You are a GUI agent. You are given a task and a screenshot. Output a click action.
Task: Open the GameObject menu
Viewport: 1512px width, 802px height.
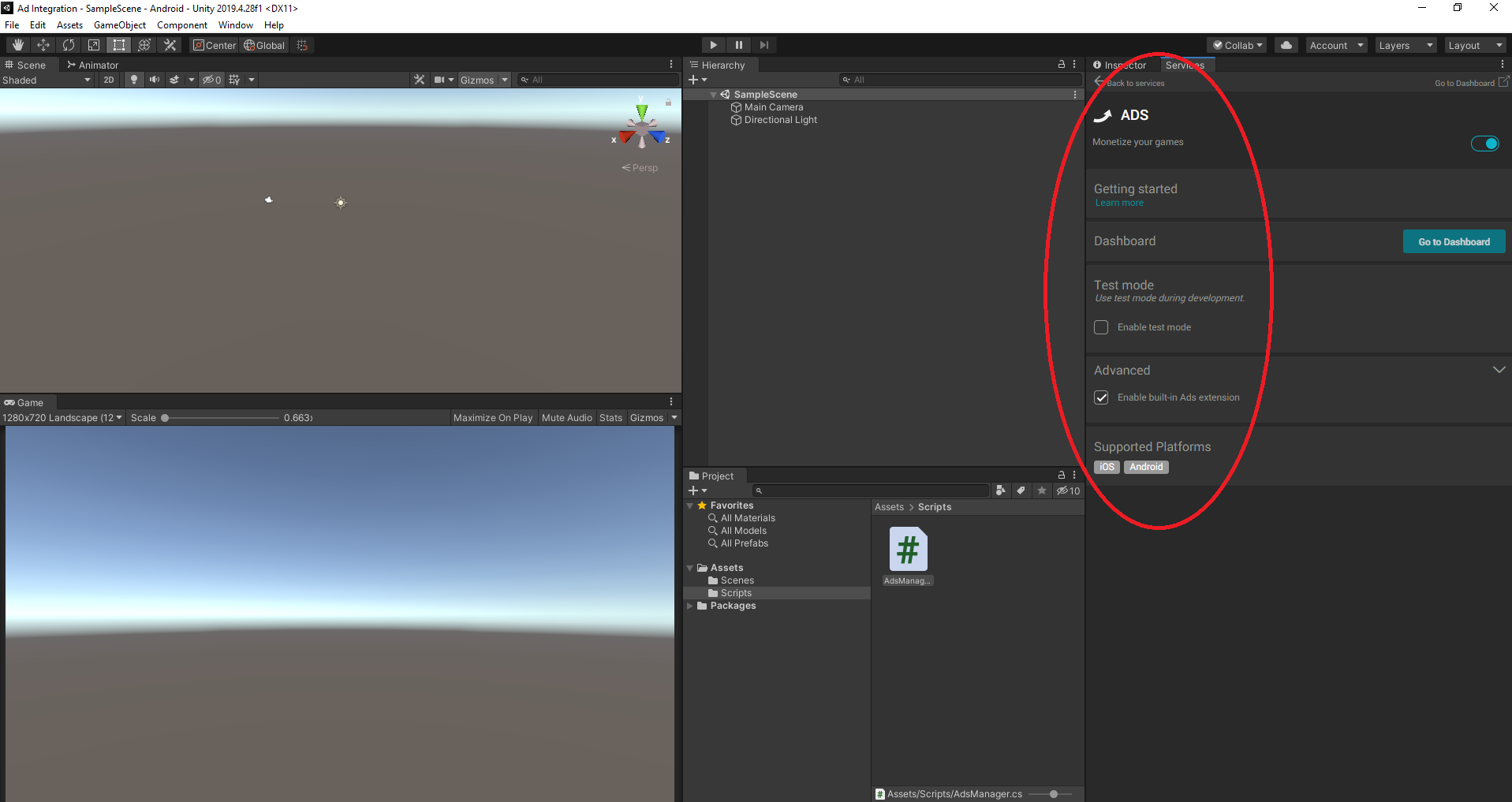pos(120,25)
